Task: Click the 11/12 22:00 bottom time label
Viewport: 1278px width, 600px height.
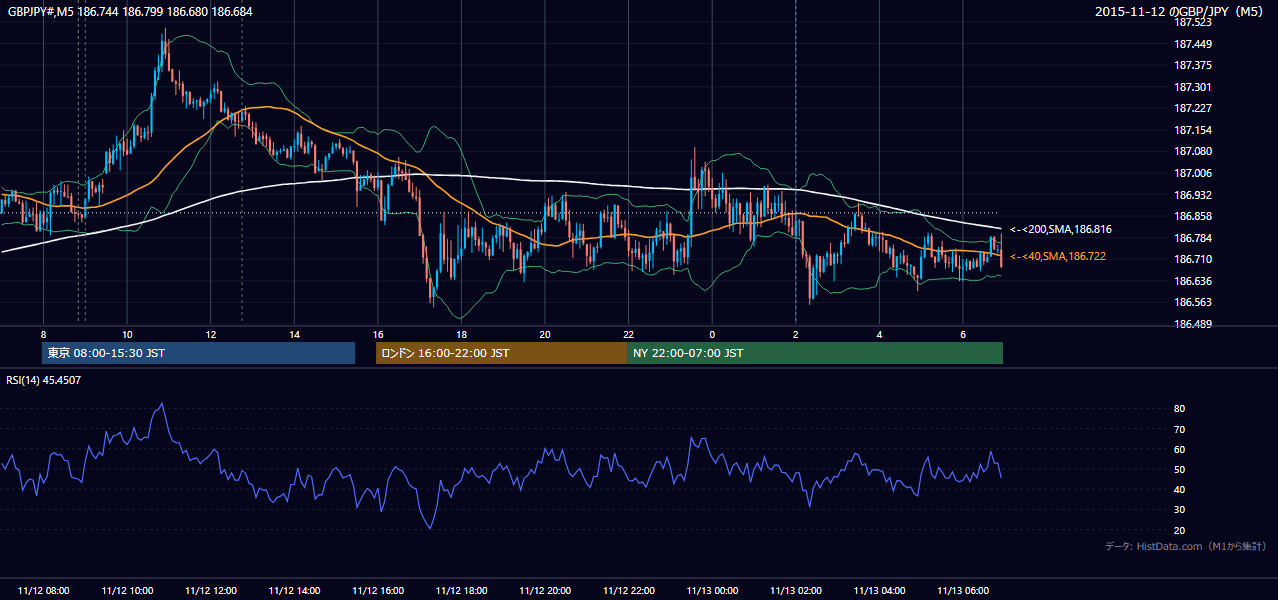Action: (628, 591)
